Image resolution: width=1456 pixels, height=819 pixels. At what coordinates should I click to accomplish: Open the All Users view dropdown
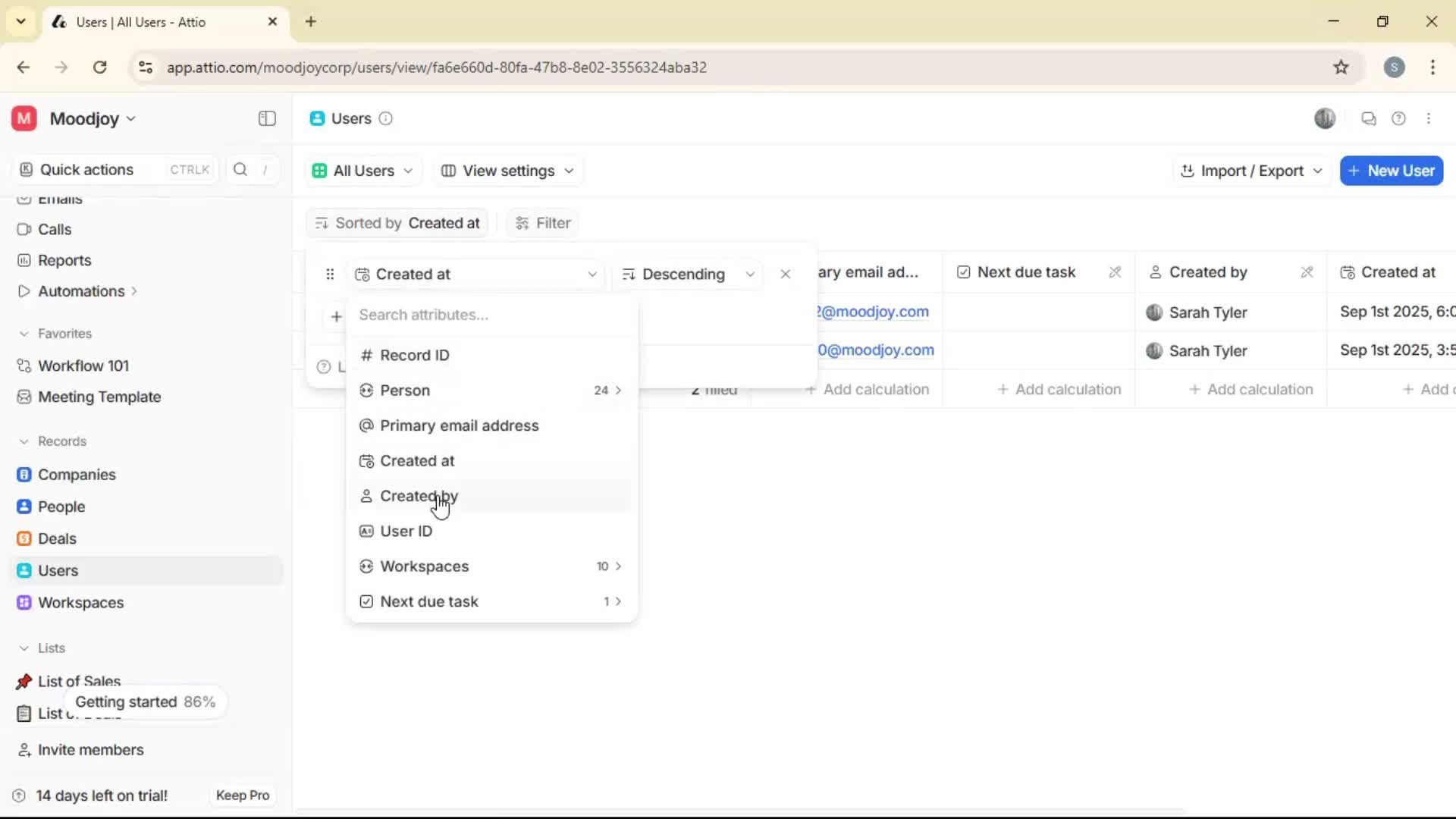[362, 171]
